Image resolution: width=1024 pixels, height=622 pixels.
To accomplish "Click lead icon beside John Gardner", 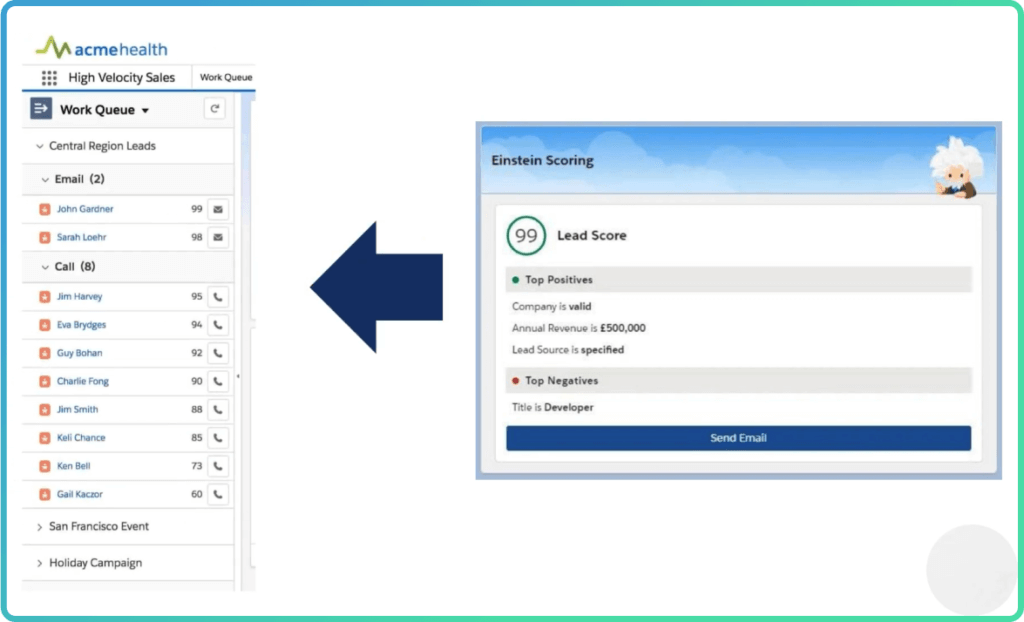I will tap(44, 209).
